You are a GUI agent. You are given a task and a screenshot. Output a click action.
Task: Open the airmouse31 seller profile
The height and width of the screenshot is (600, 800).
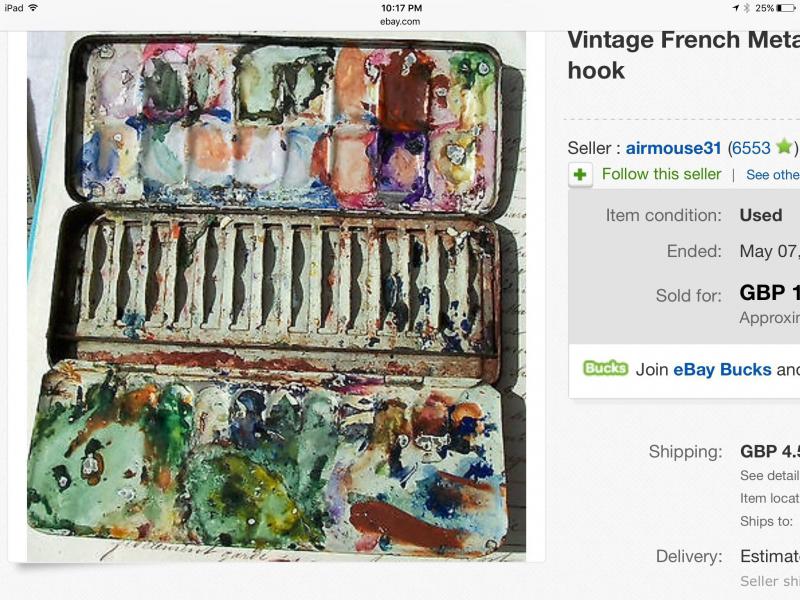pos(673,148)
